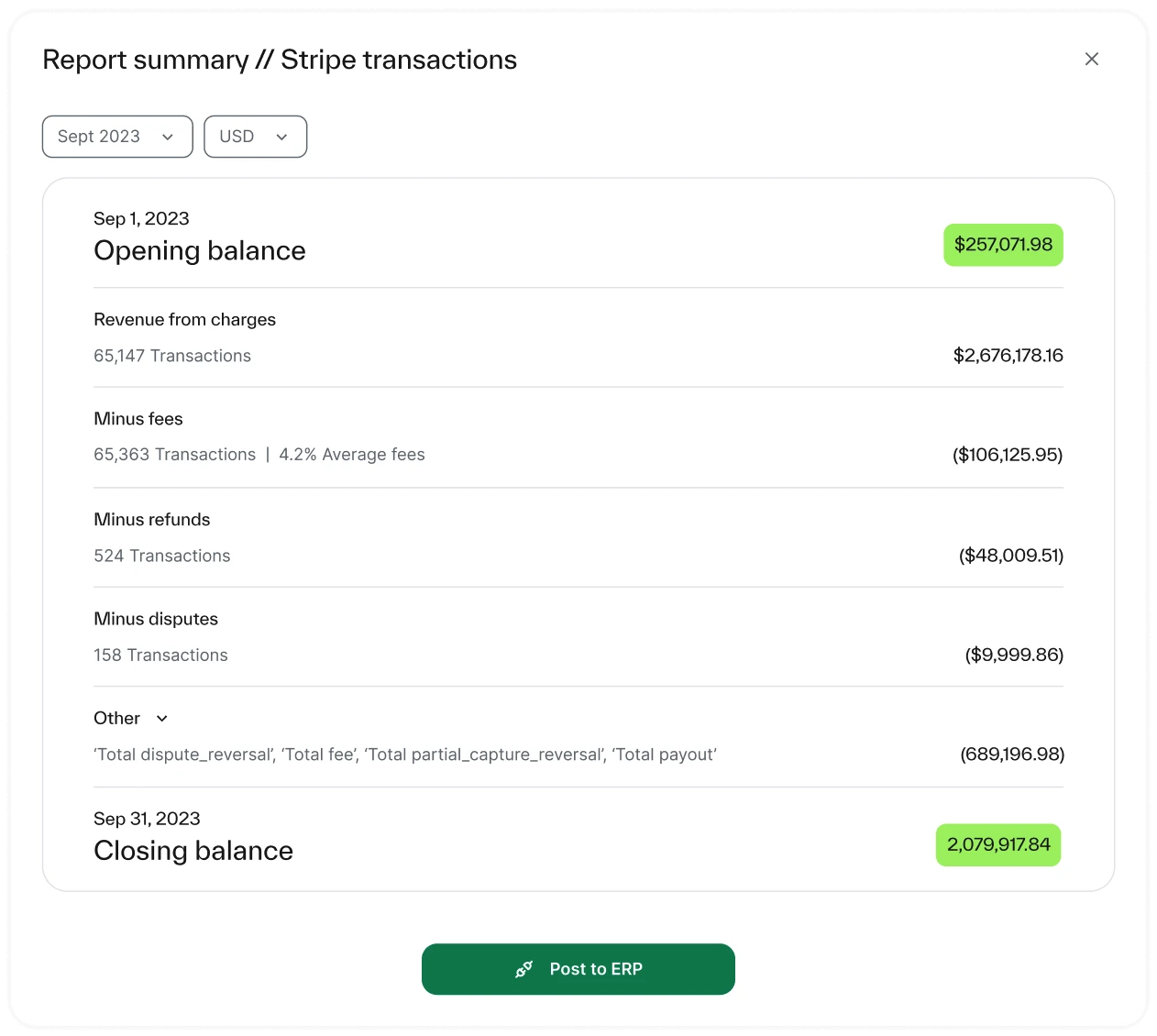Click the plug icon on Post to ERP
The width and height of the screenshot is (1157, 1036).
tap(524, 969)
